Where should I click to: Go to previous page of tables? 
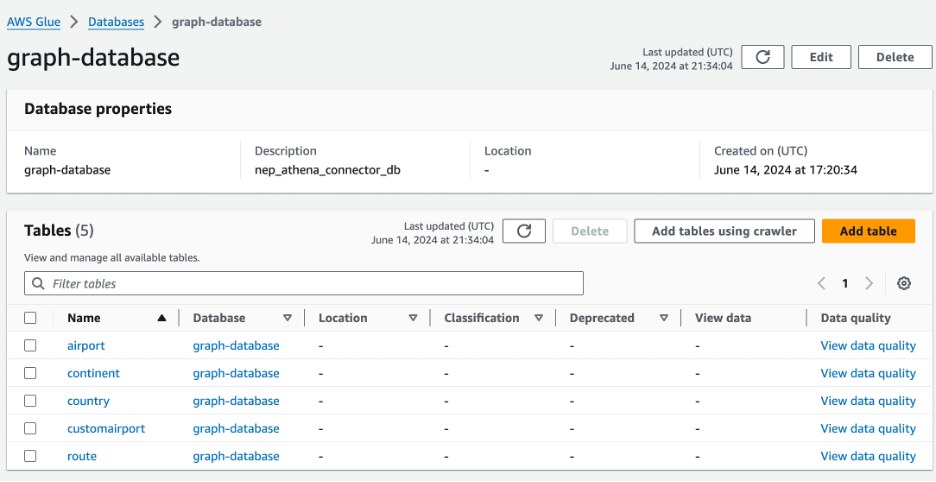click(821, 284)
